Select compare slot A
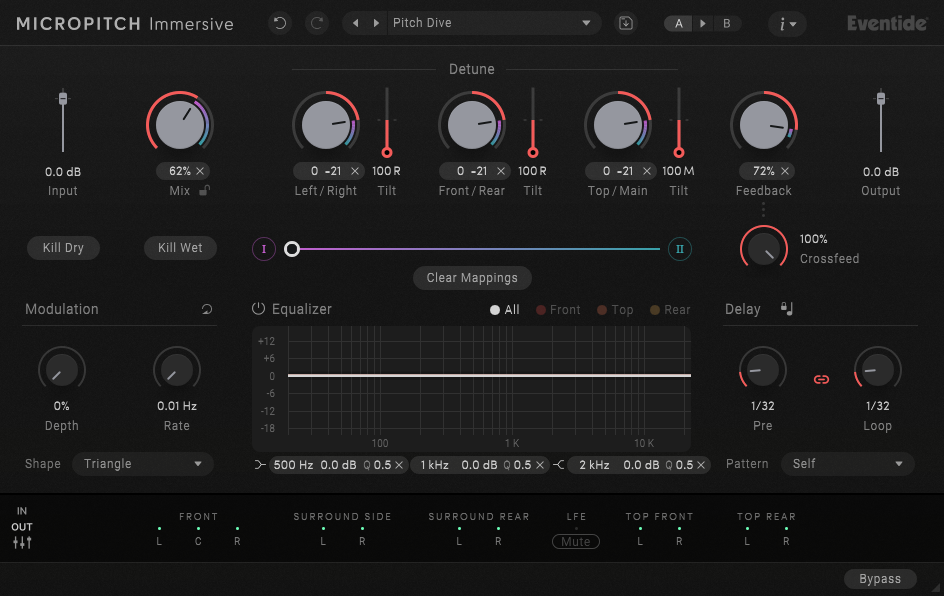 point(678,23)
